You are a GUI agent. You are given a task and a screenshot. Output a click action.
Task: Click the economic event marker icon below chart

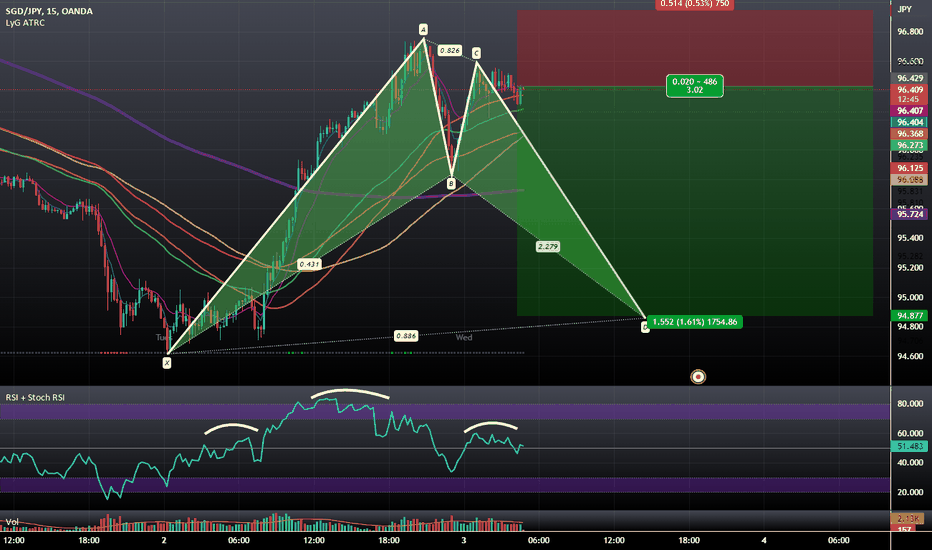click(x=698, y=376)
